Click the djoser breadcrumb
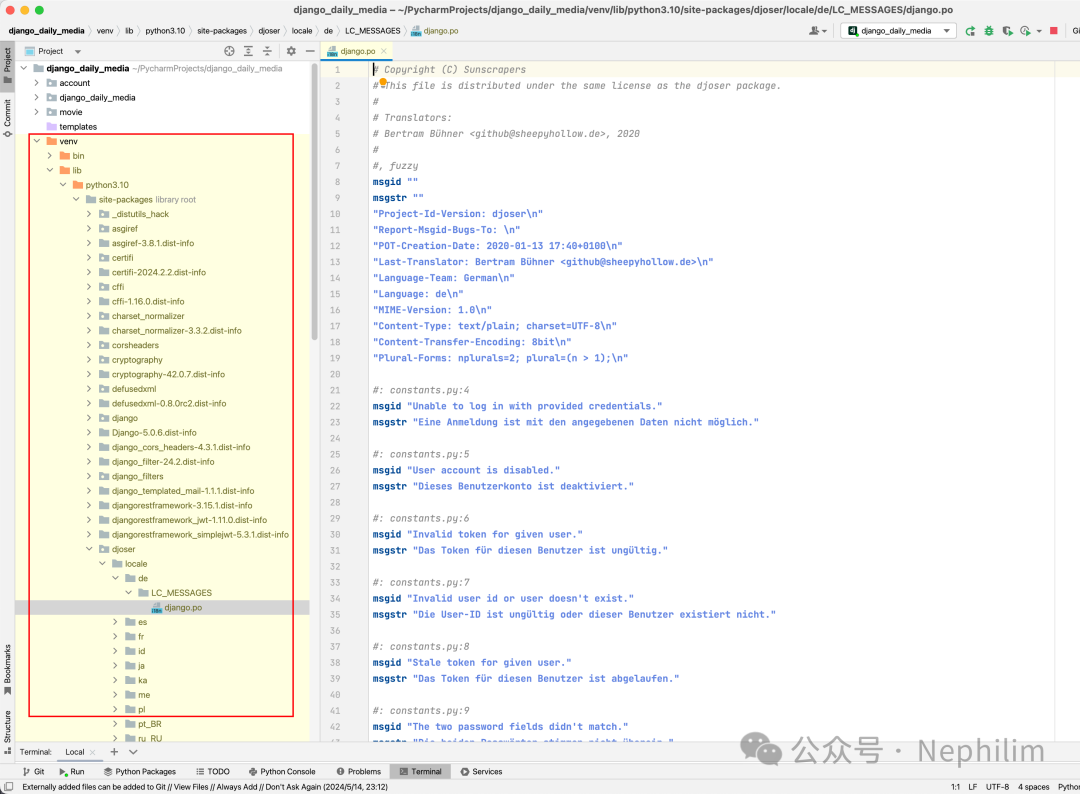1080x794 pixels. (269, 31)
